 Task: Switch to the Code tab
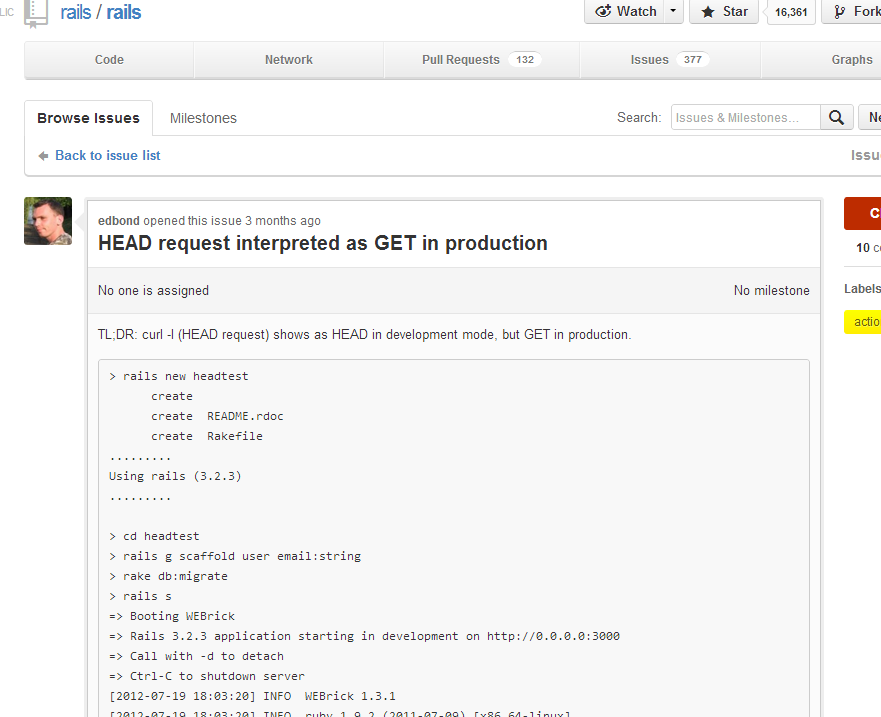pos(107,60)
